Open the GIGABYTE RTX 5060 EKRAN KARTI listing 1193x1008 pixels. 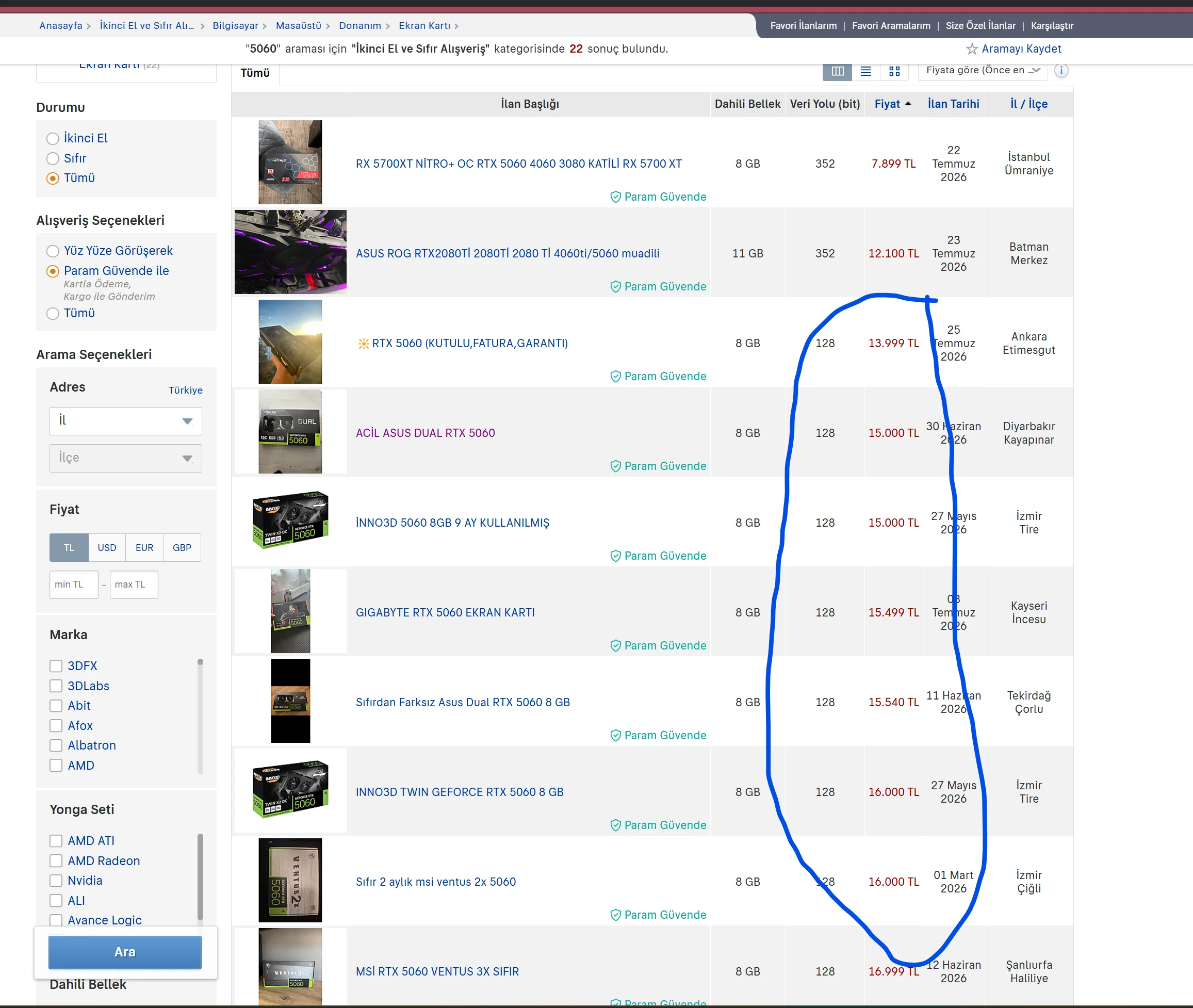click(445, 612)
